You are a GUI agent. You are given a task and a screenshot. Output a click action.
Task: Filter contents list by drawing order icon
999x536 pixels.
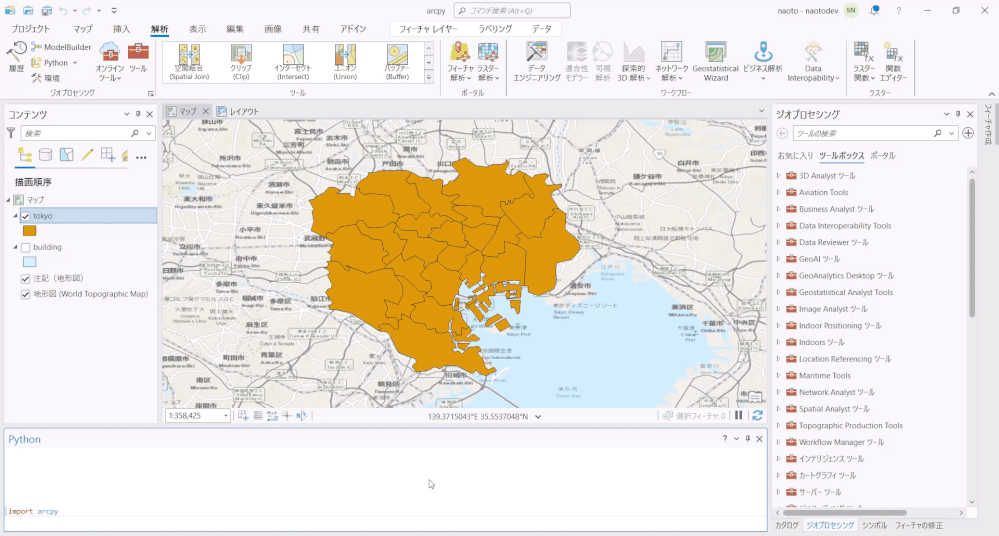[25, 155]
